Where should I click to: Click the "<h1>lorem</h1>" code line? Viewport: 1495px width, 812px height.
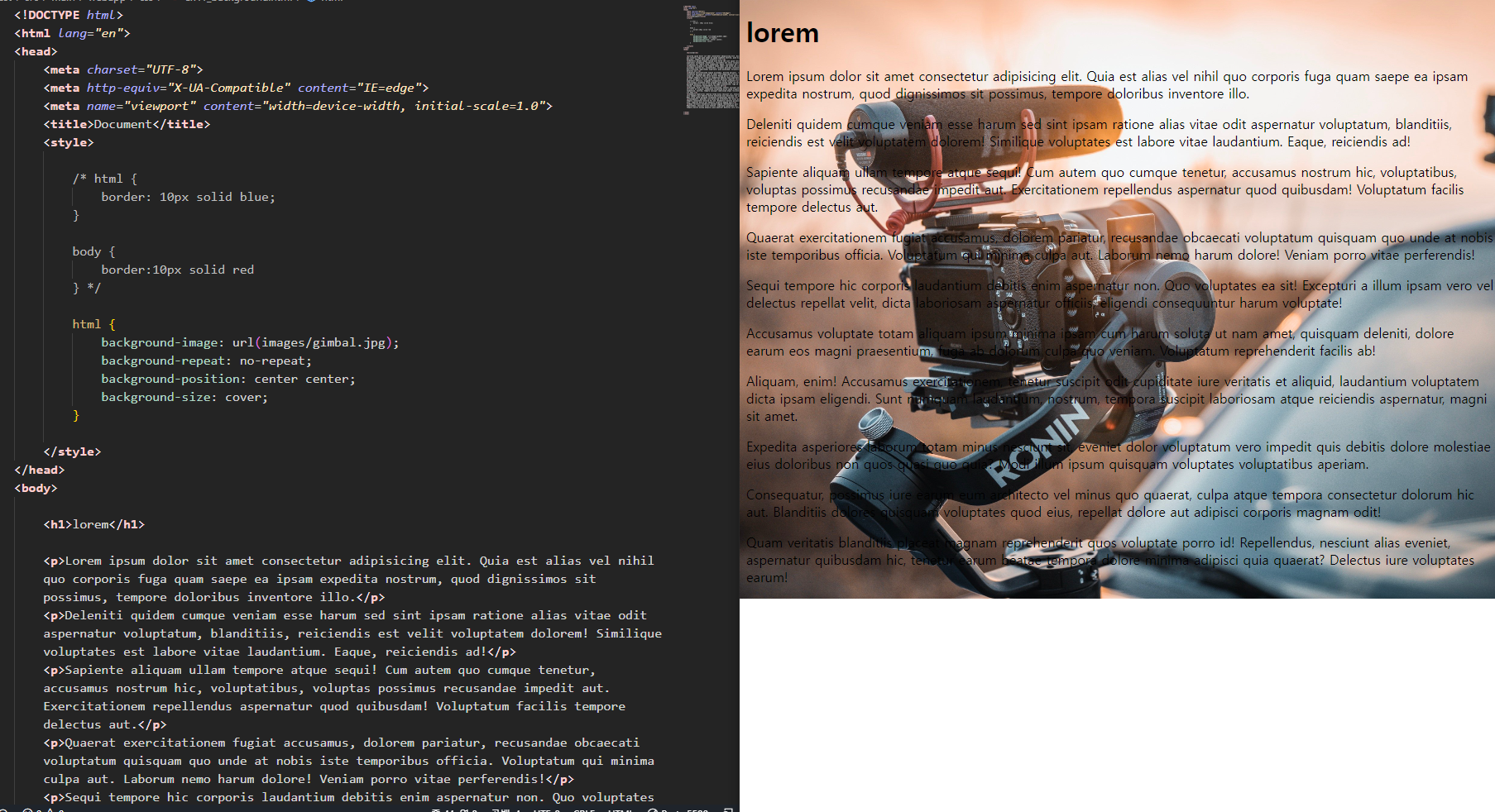pos(93,524)
